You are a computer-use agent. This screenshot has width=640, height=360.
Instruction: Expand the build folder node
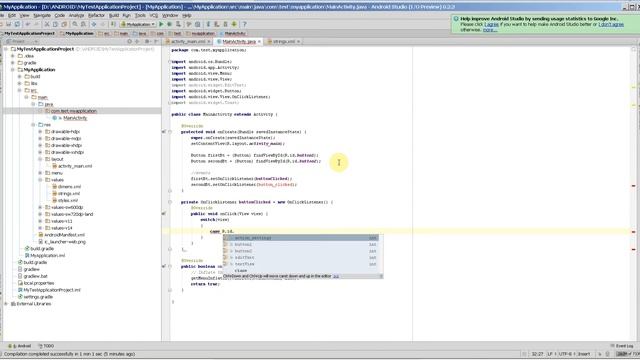coord(19,76)
